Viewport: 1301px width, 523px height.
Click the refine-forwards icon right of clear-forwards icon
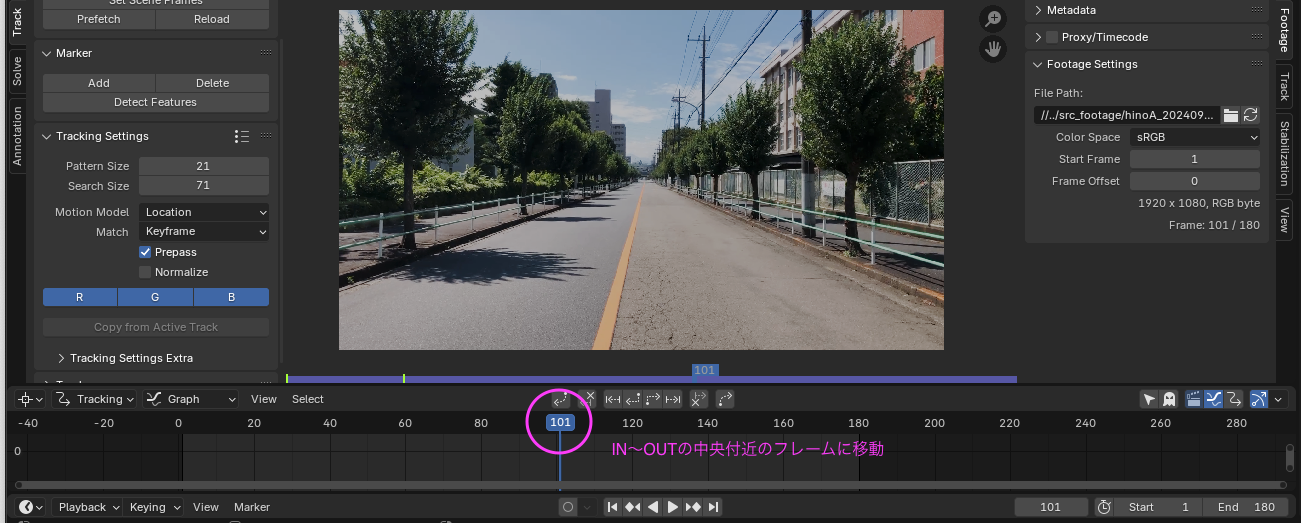tap(725, 399)
